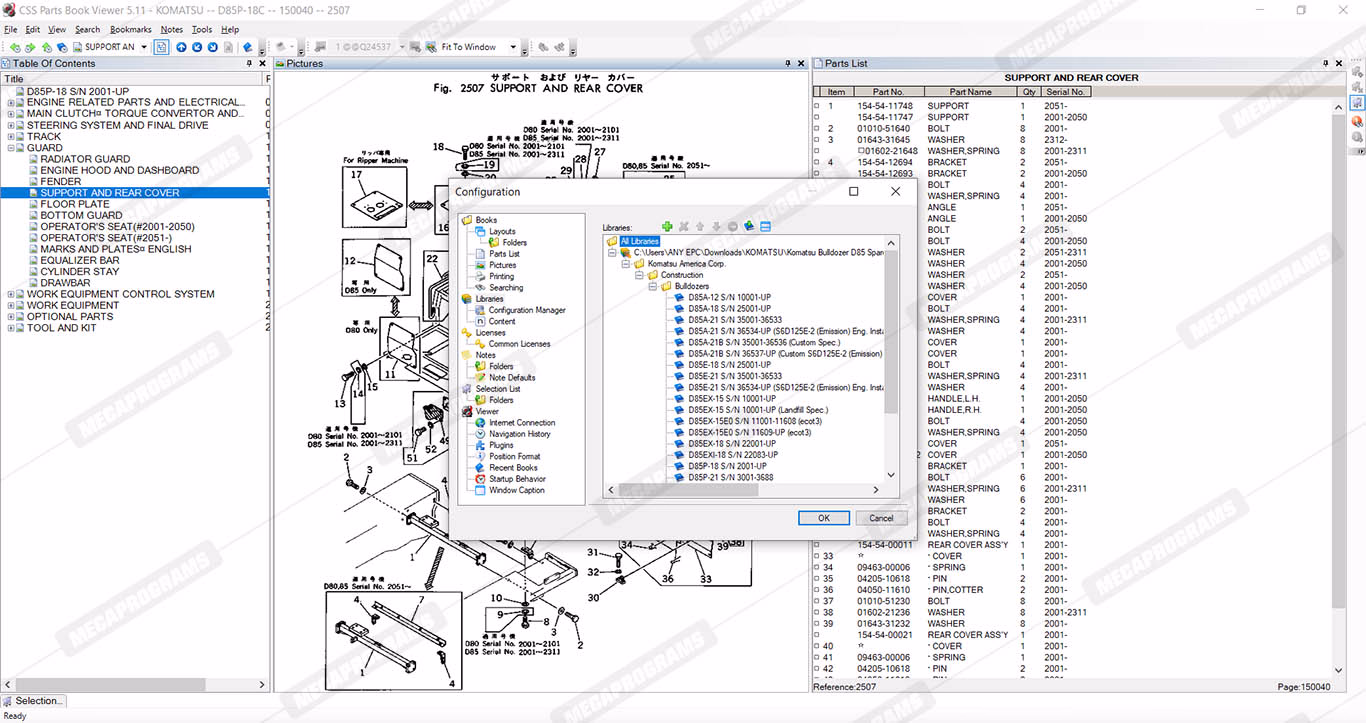Click the table of contents toggle toolbar icon
Image resolution: width=1366 pixels, height=723 pixels.
coord(161,47)
